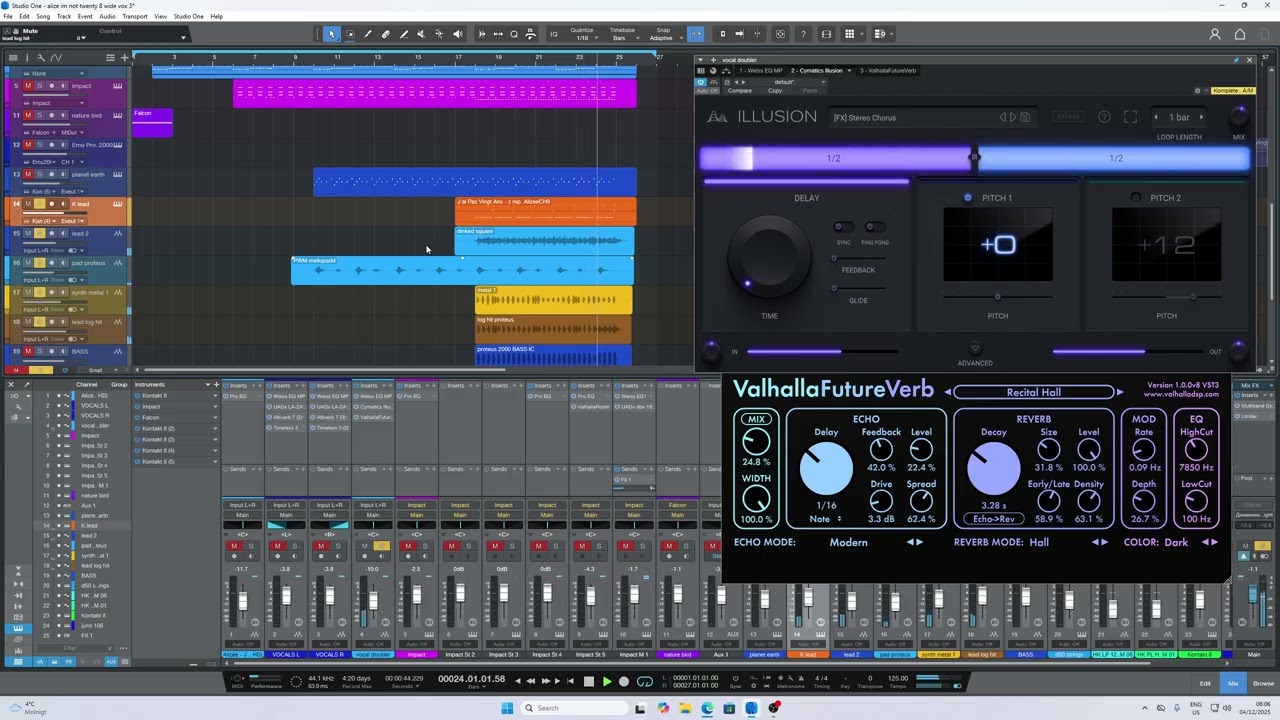Click the Compare button in plugin header
The width and height of the screenshot is (1280, 720).
[x=740, y=91]
